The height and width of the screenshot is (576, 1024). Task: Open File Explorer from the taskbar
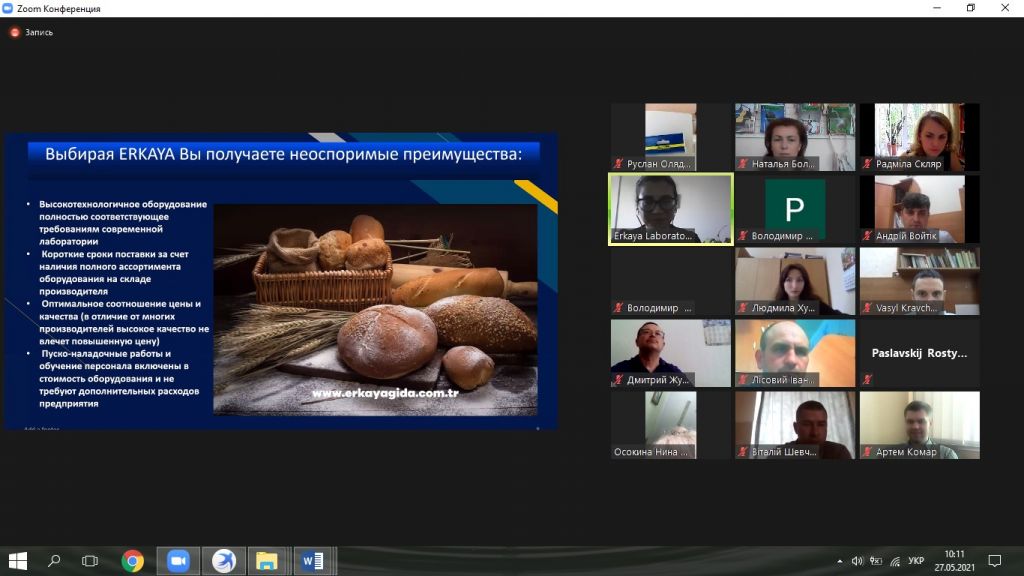click(266, 560)
